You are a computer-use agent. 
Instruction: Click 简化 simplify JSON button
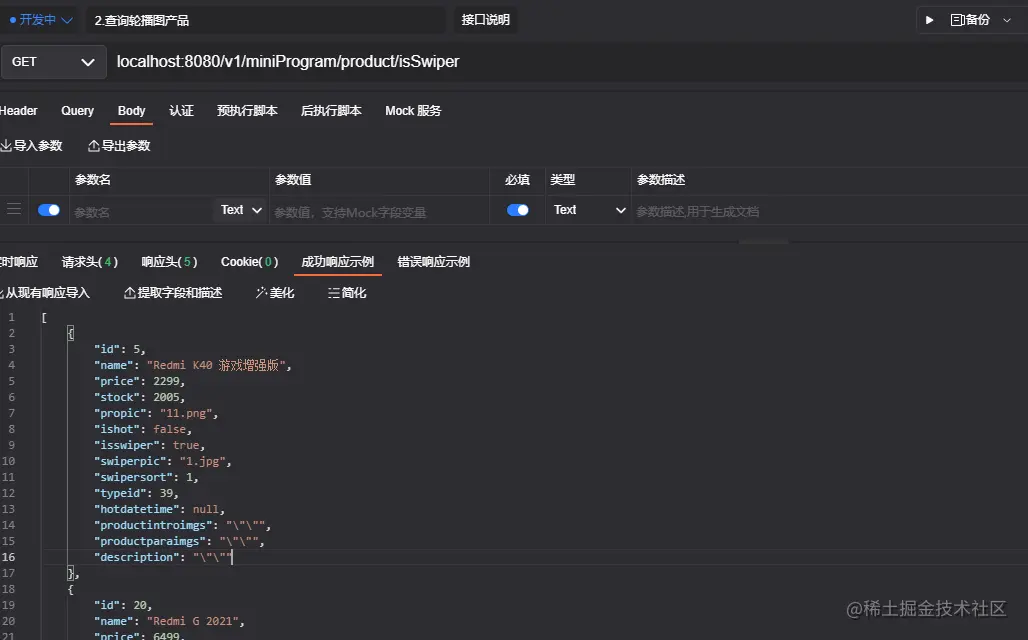tap(347, 292)
